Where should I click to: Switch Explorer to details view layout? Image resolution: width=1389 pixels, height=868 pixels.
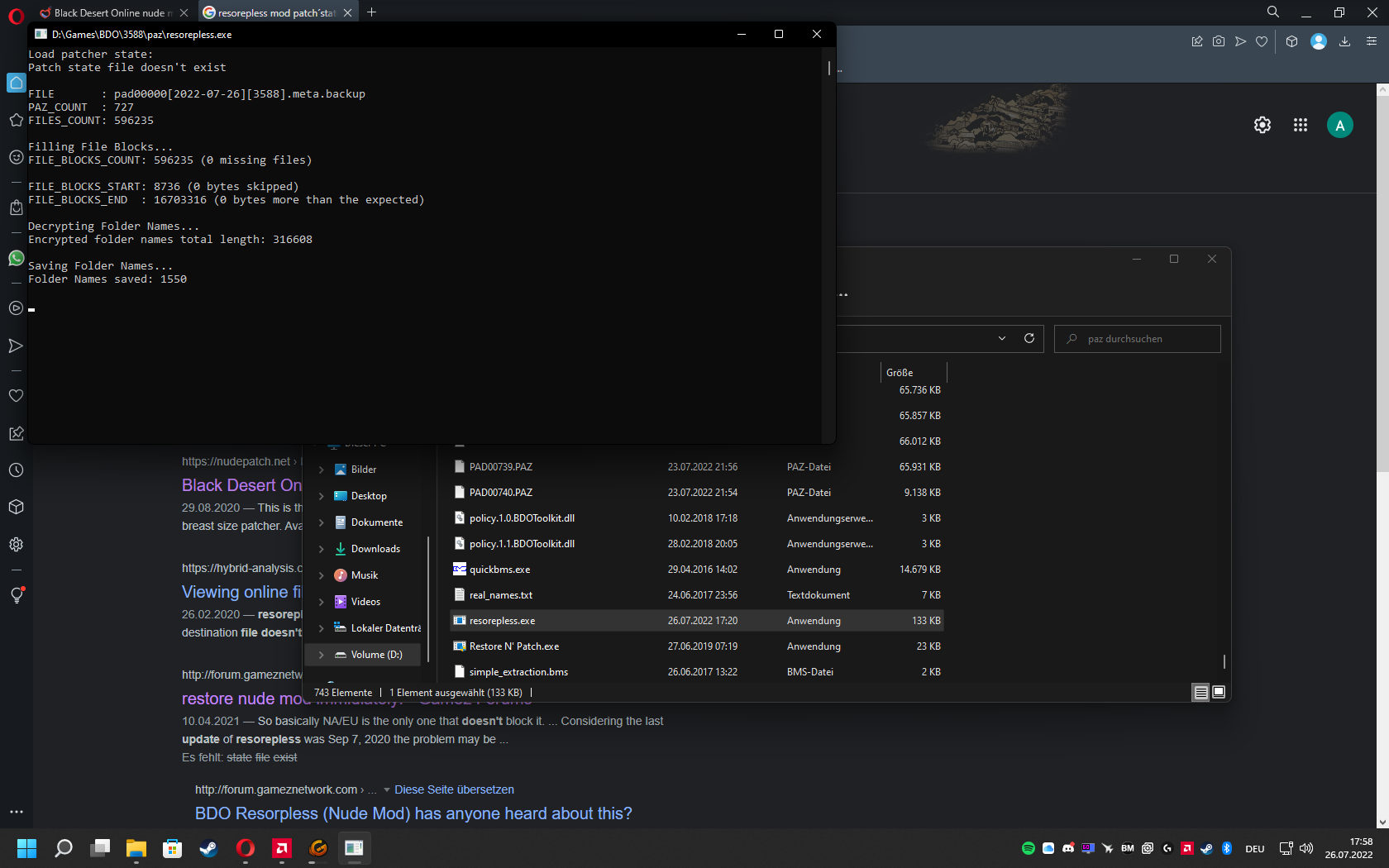[1200, 693]
